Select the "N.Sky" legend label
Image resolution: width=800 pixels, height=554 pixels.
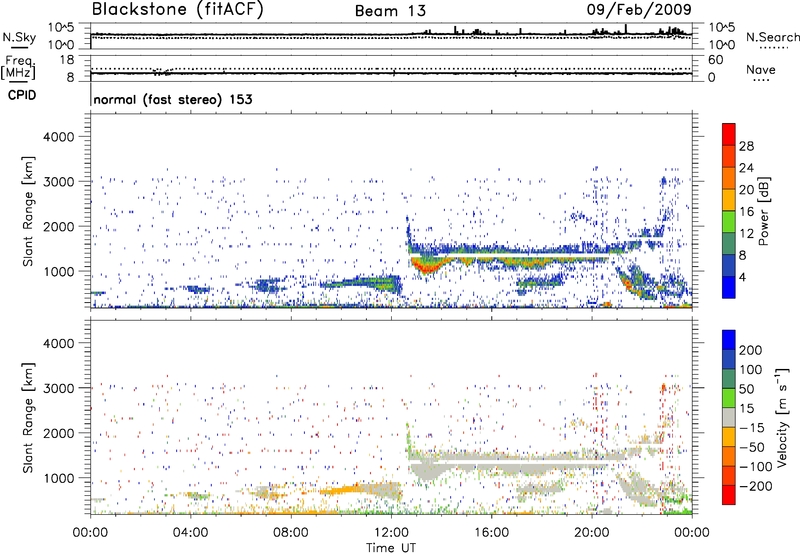tap(19, 37)
